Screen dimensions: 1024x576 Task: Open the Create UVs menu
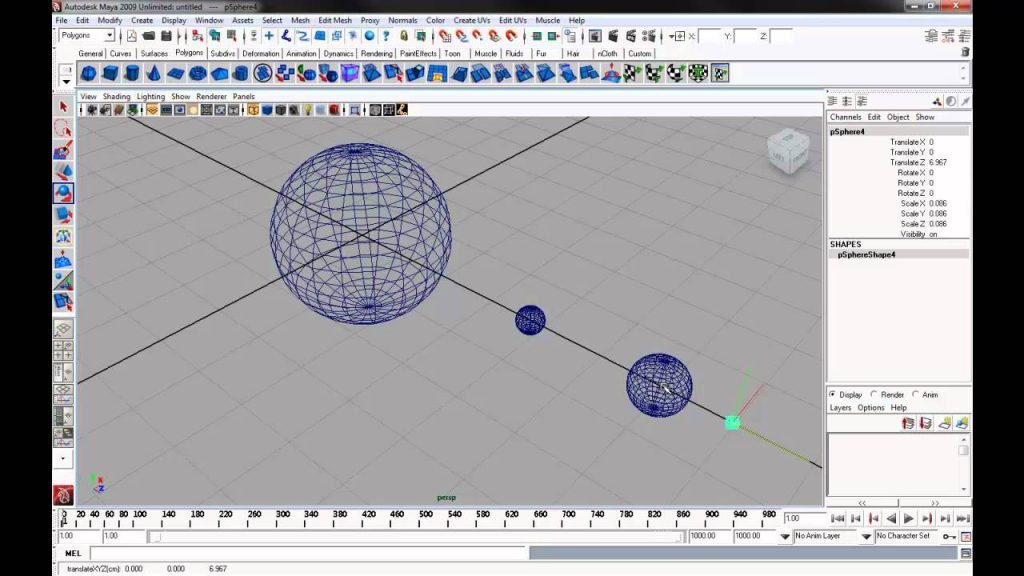(472, 20)
